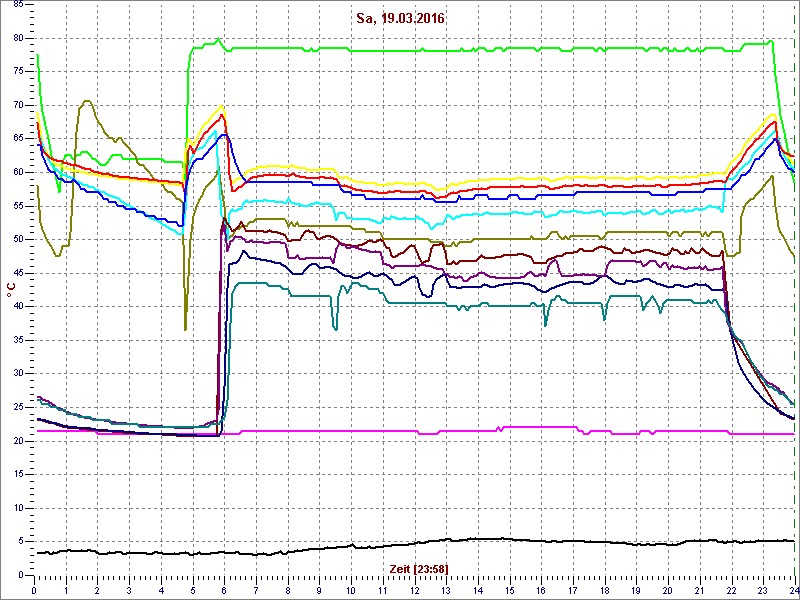800x600 pixels.
Task: Click the 15 value on temperature axis
Action: tap(17, 474)
